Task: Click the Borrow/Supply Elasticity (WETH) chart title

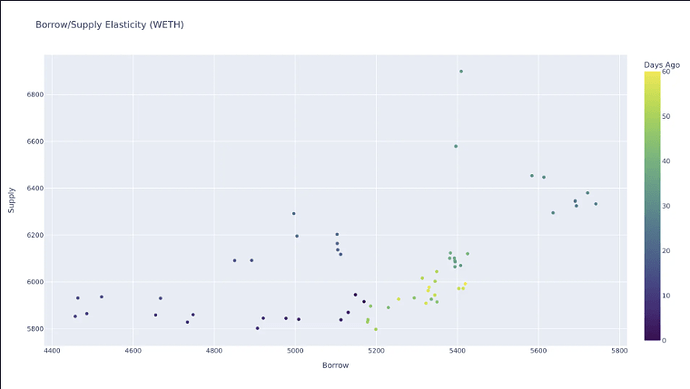Action: [x=110, y=25]
